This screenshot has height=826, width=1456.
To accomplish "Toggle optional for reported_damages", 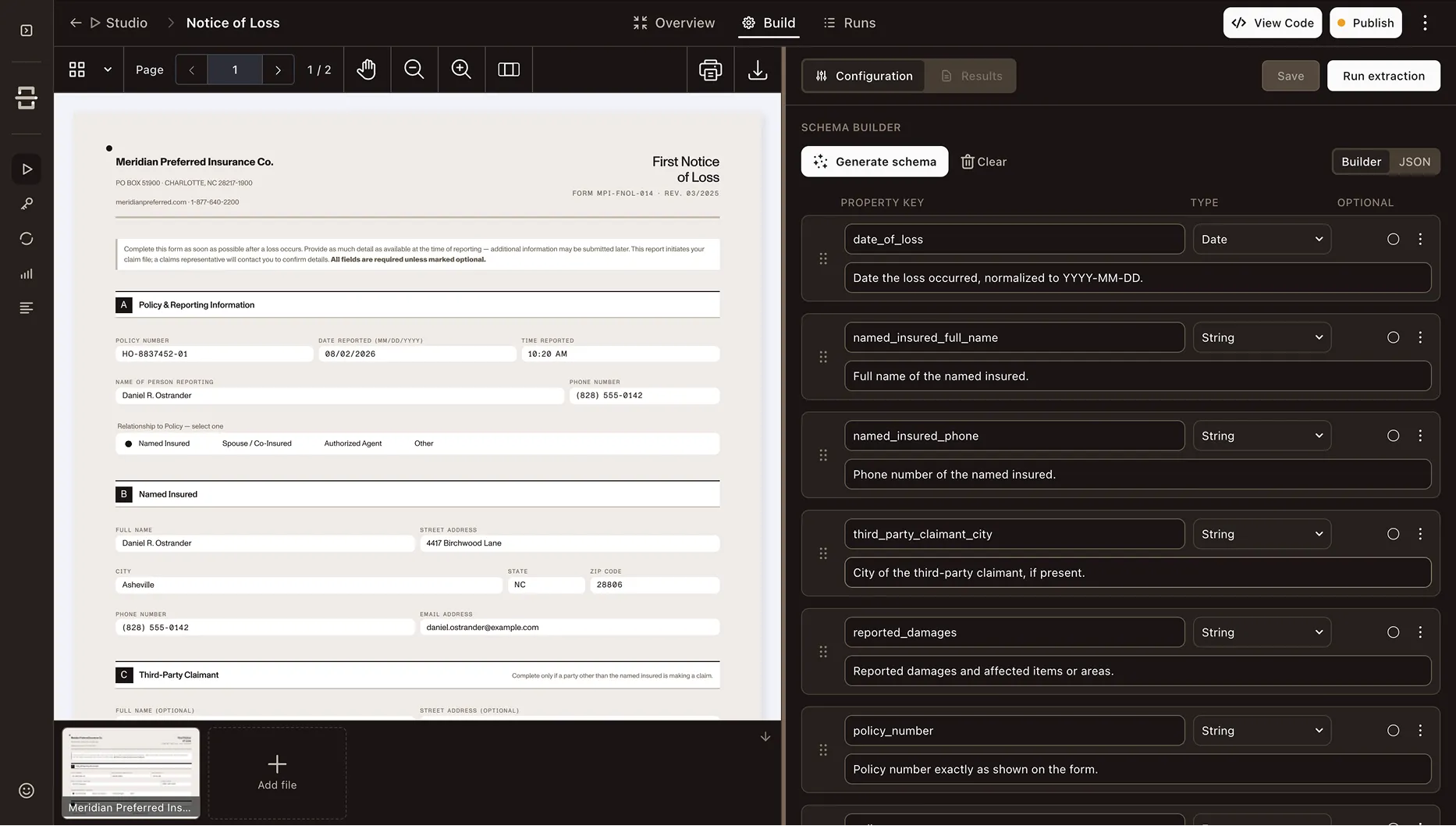I will (x=1393, y=633).
